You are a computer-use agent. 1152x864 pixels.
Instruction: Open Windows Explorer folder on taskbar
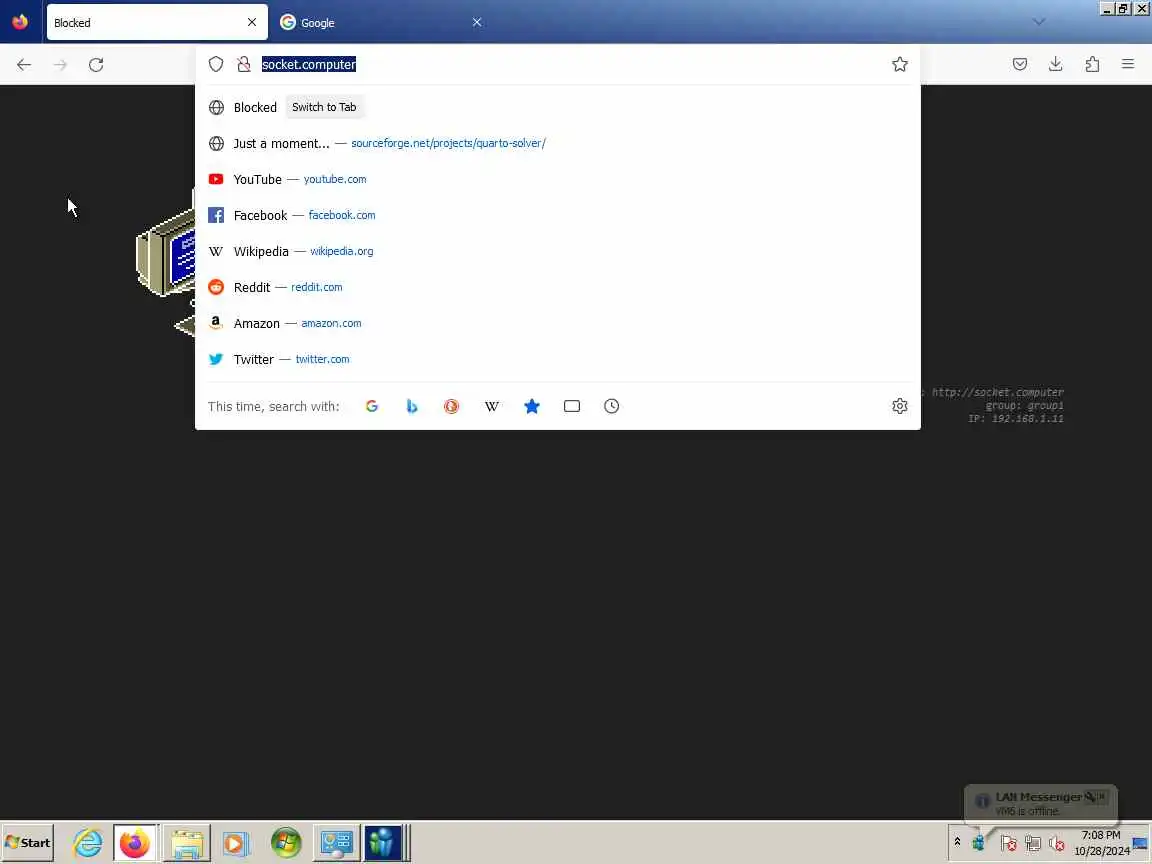point(187,843)
